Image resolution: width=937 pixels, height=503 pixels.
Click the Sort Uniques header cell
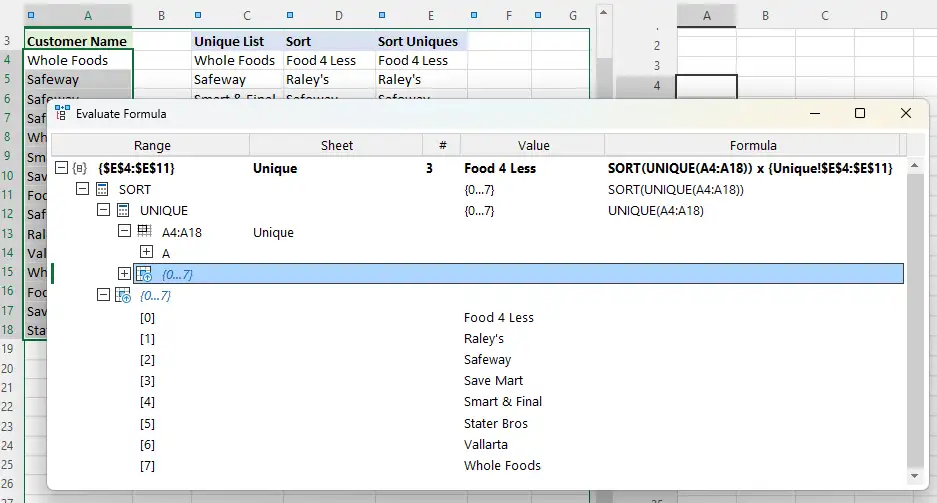coord(421,41)
